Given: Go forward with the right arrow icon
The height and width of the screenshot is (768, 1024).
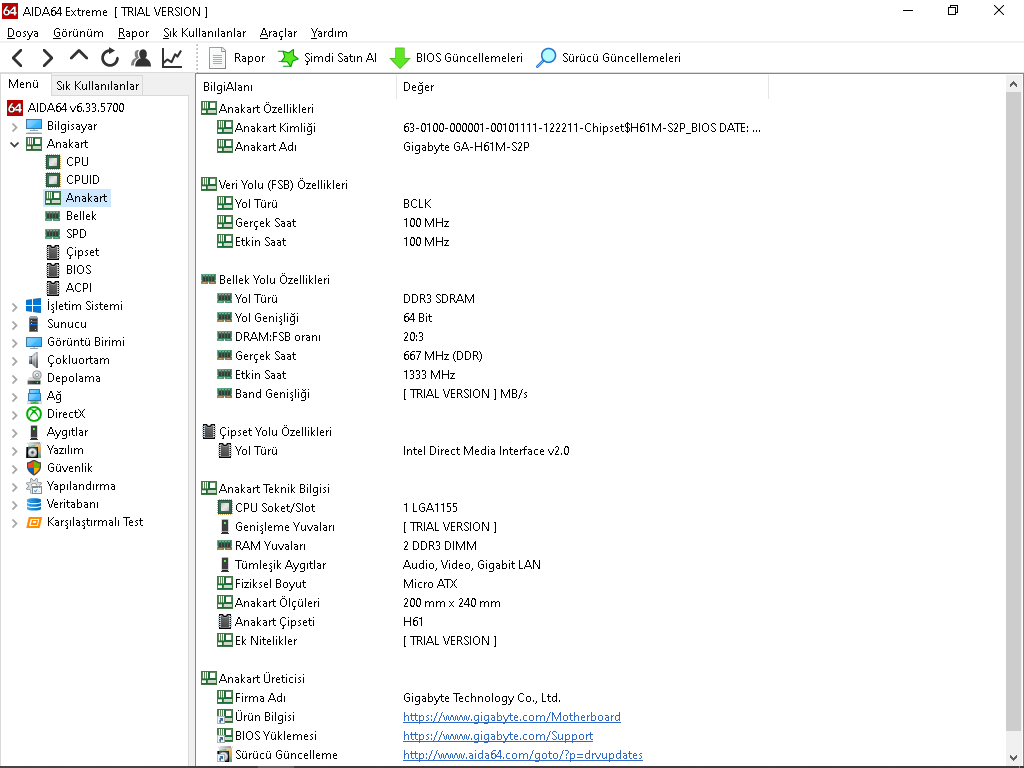Looking at the screenshot, I should [x=48, y=58].
